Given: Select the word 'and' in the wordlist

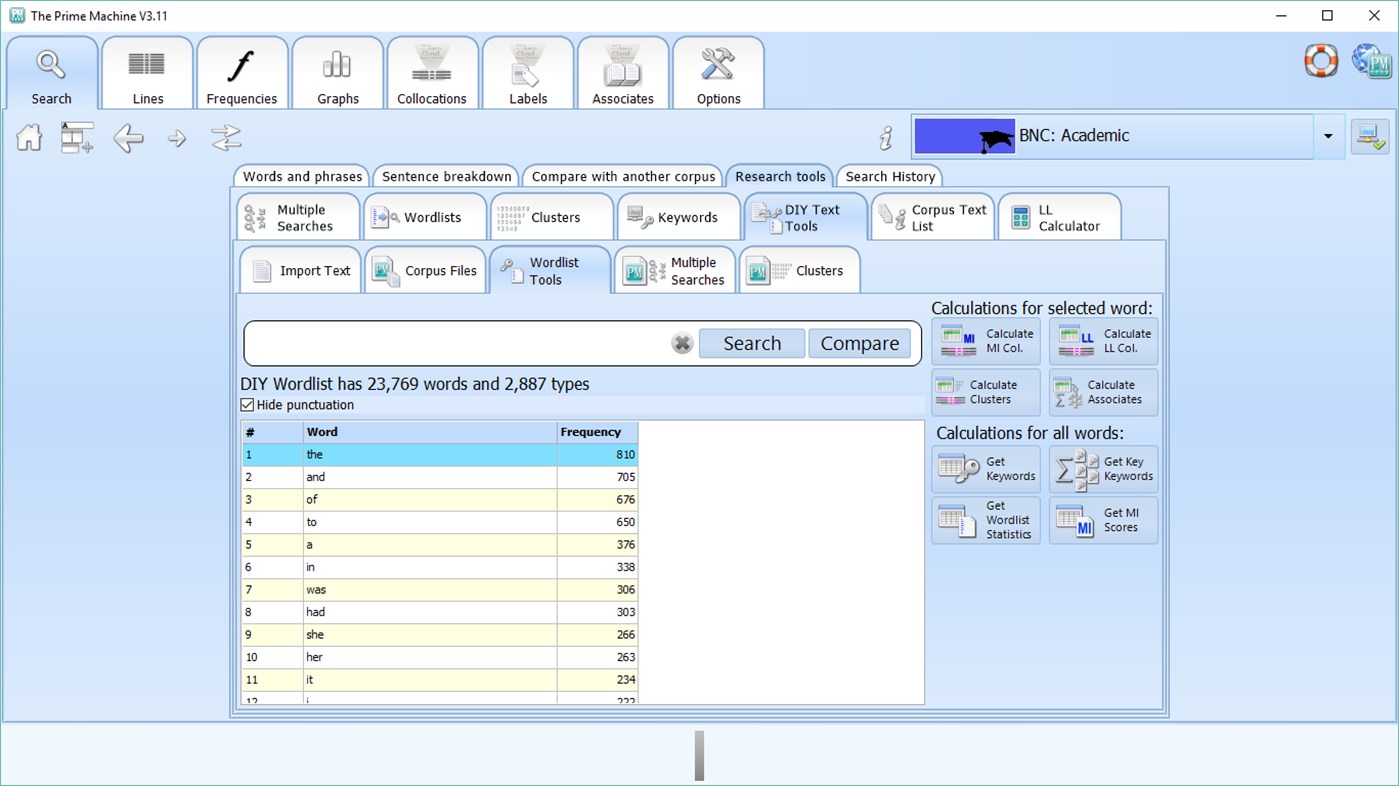Looking at the screenshot, I should tap(430, 477).
